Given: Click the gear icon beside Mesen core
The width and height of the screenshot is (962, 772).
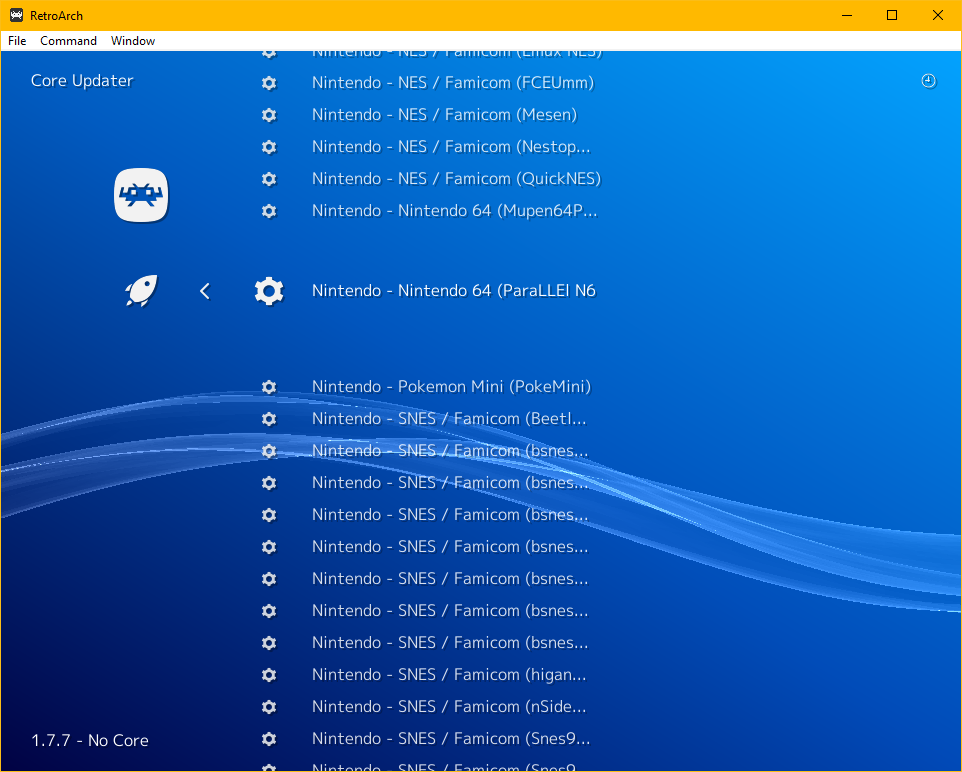Looking at the screenshot, I should pyautogui.click(x=268, y=115).
